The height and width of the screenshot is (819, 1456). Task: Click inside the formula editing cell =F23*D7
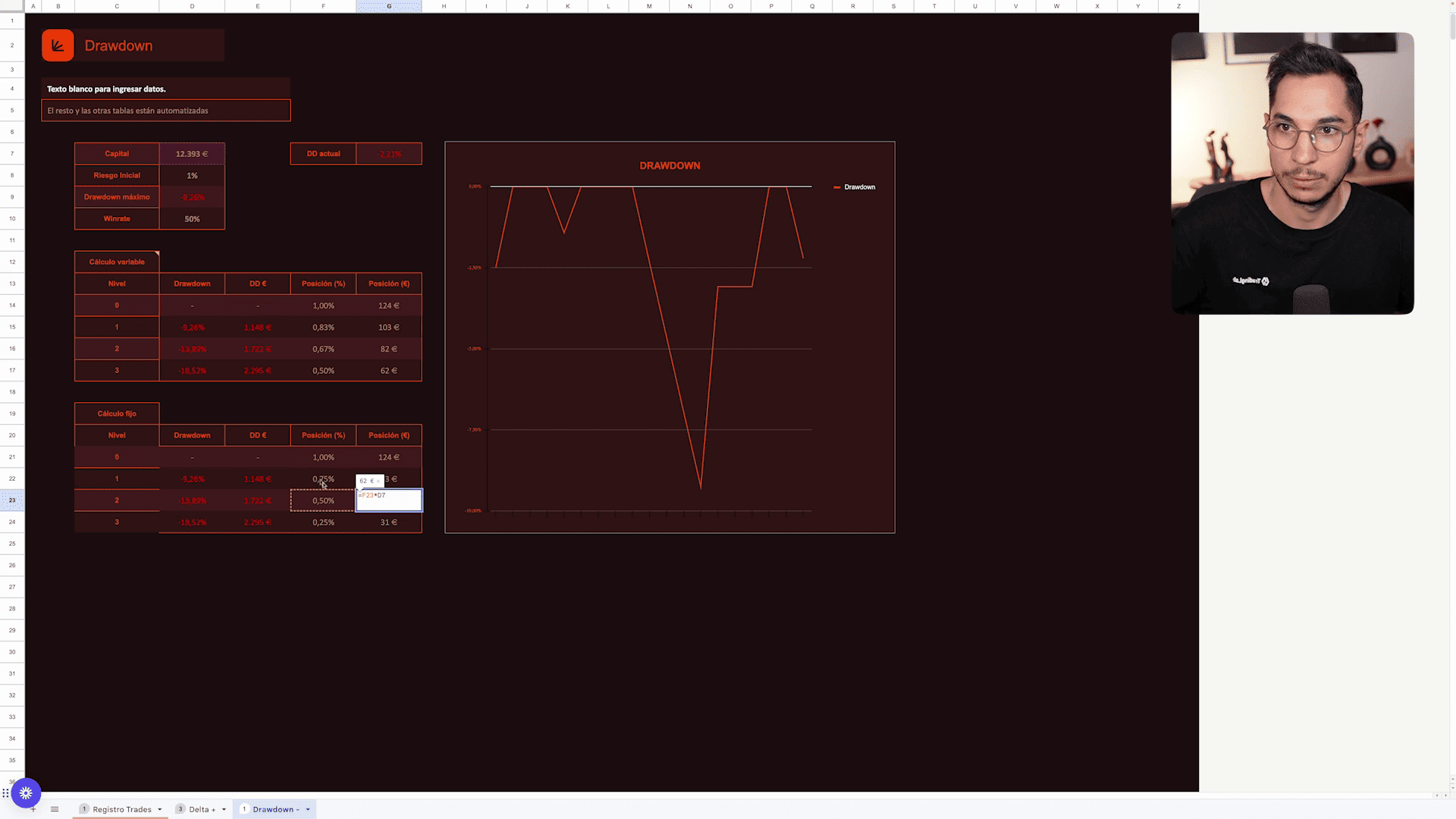click(388, 501)
